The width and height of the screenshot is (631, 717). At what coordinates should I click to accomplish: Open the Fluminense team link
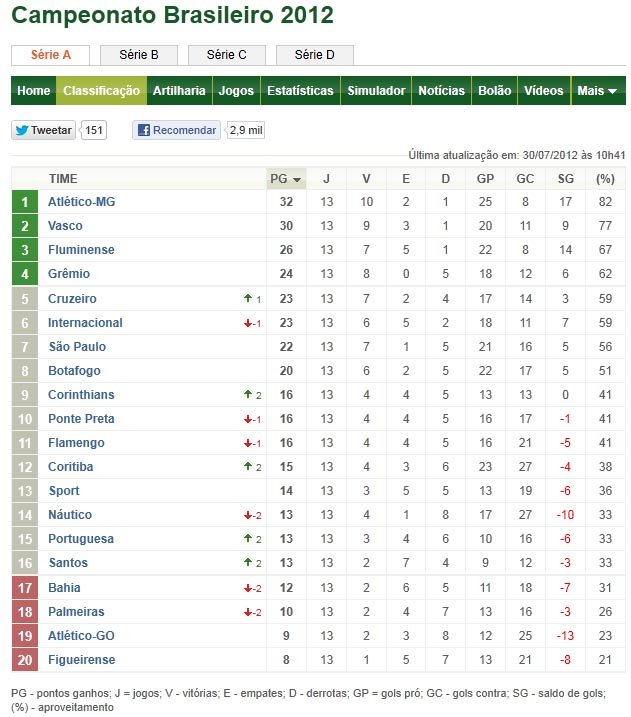coord(81,250)
